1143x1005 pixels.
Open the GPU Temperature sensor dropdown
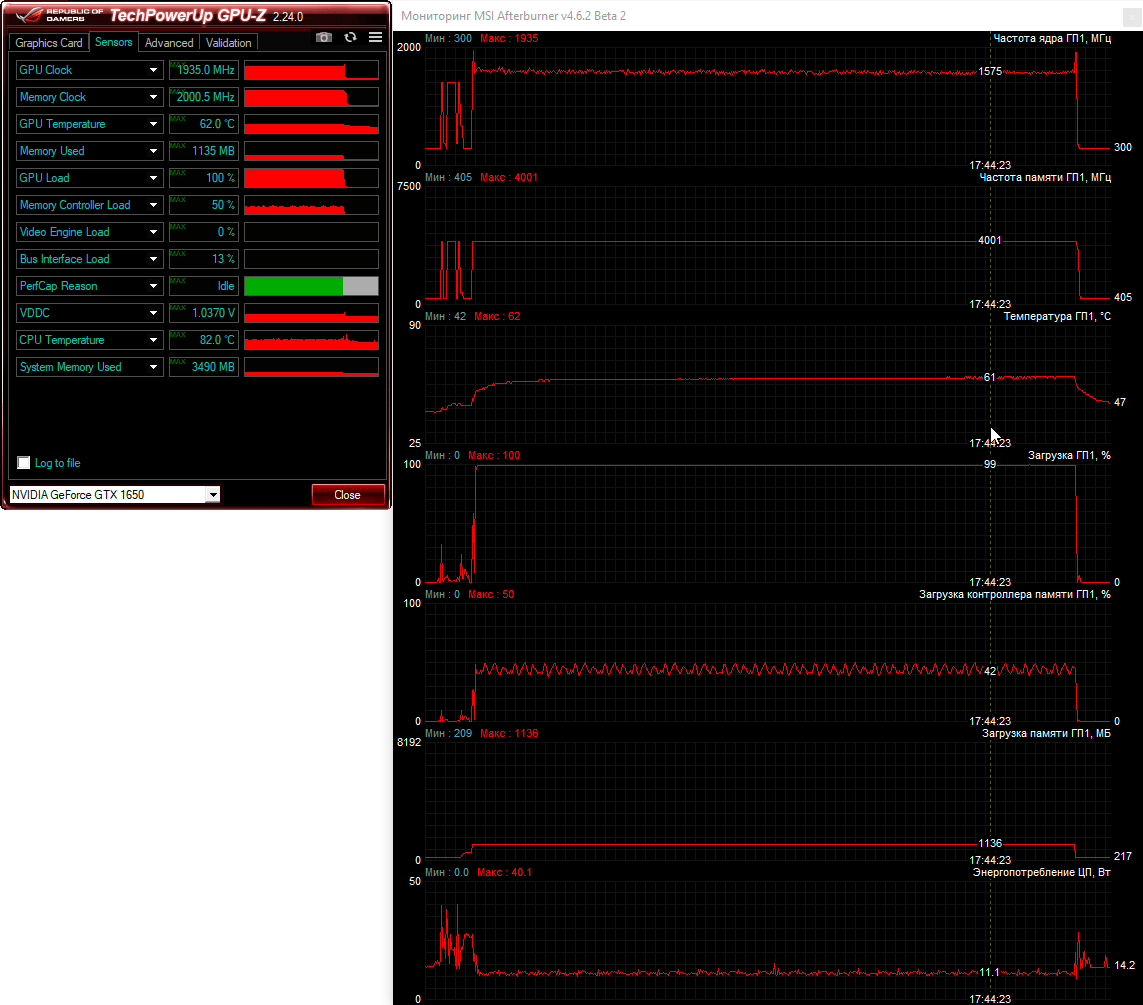click(153, 124)
